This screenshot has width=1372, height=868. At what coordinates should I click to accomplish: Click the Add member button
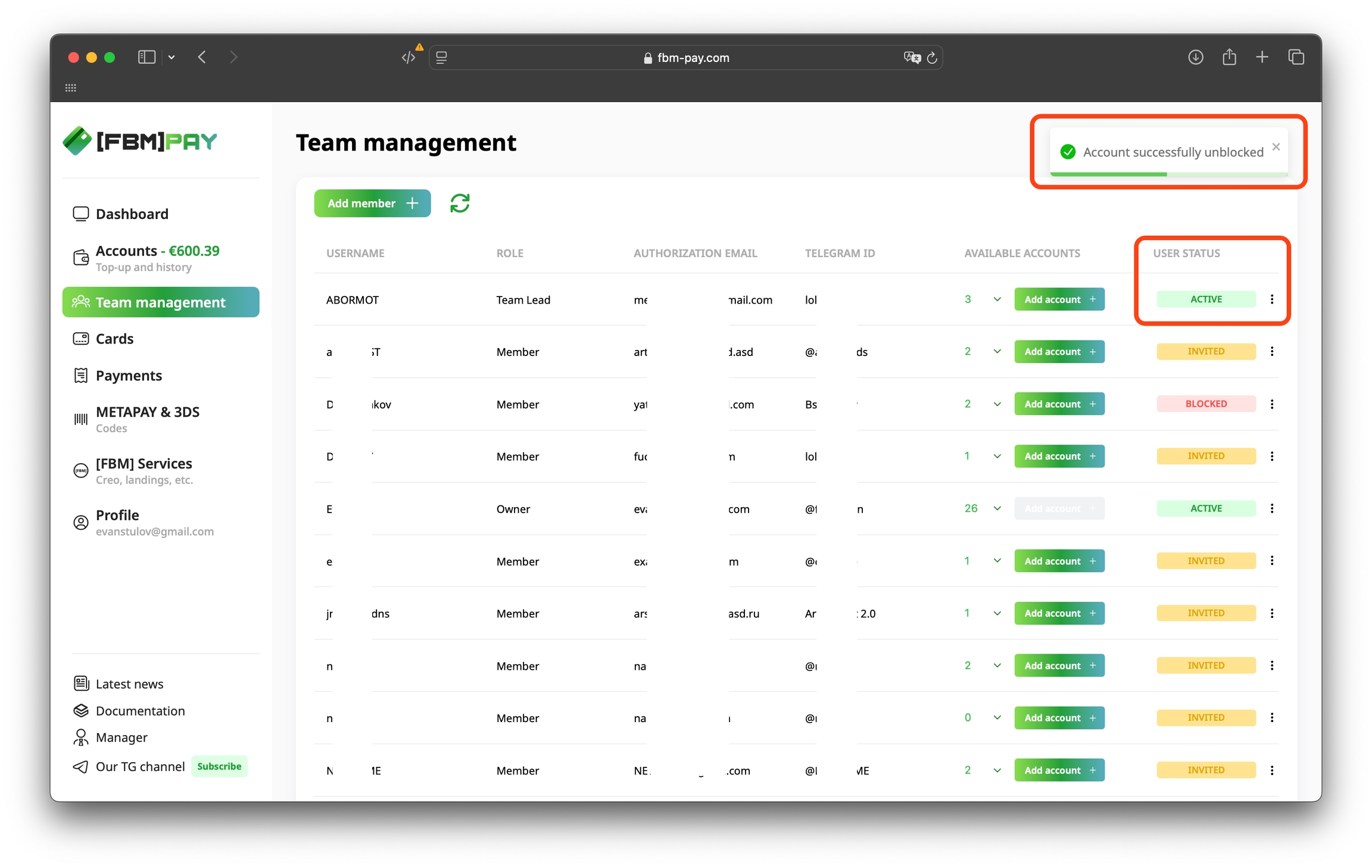coord(372,204)
